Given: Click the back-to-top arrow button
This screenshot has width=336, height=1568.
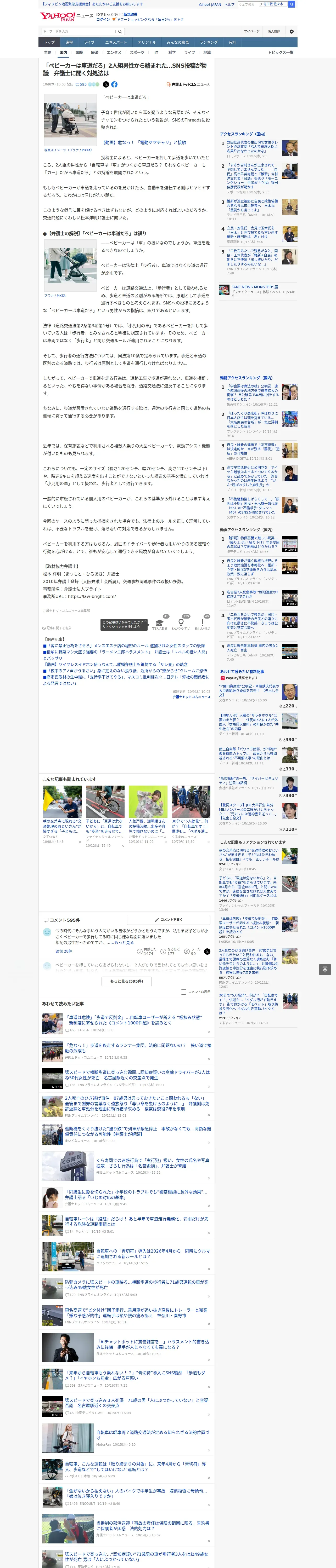Looking at the screenshot, I should point(325,970).
